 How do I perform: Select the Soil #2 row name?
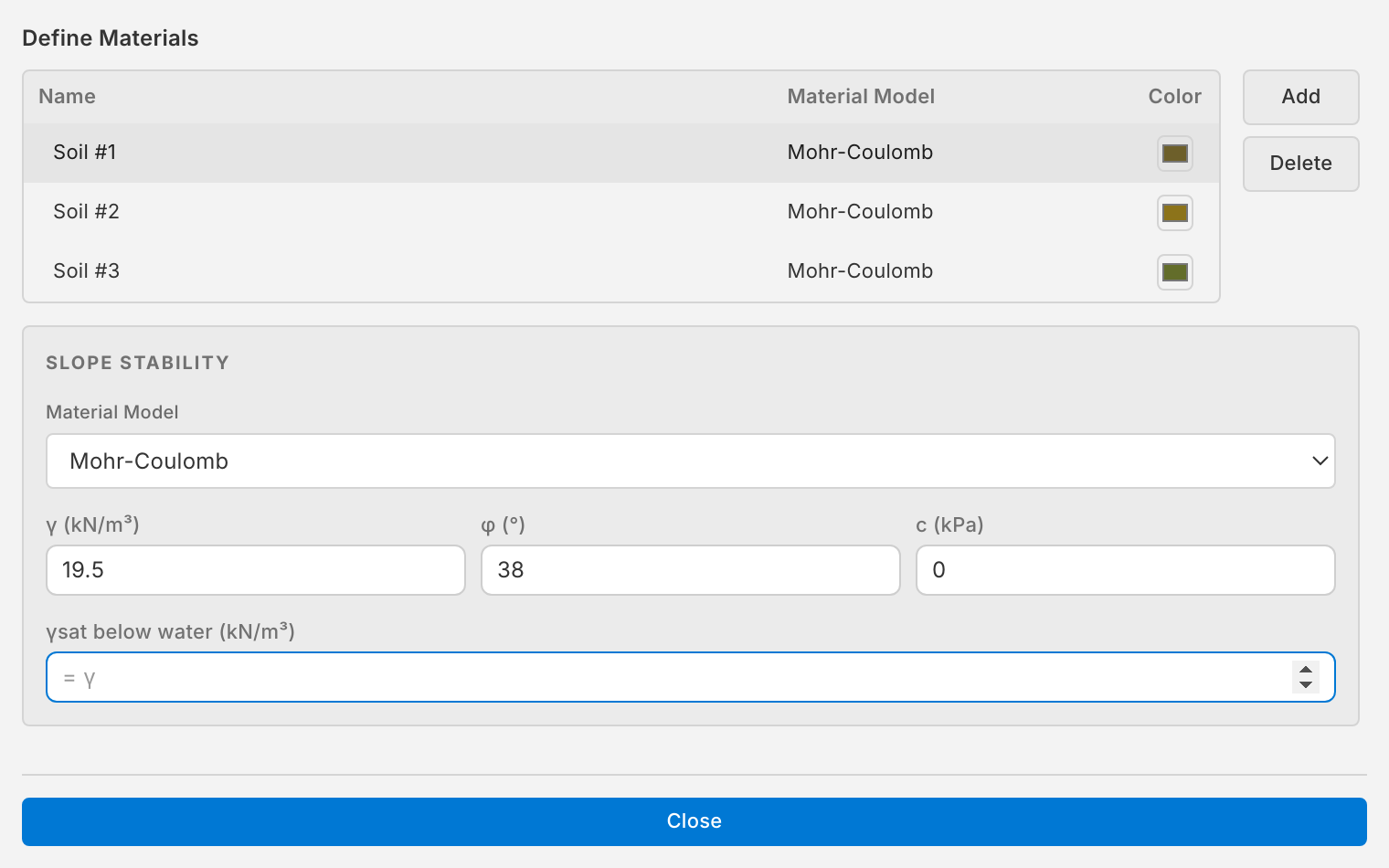(86, 212)
